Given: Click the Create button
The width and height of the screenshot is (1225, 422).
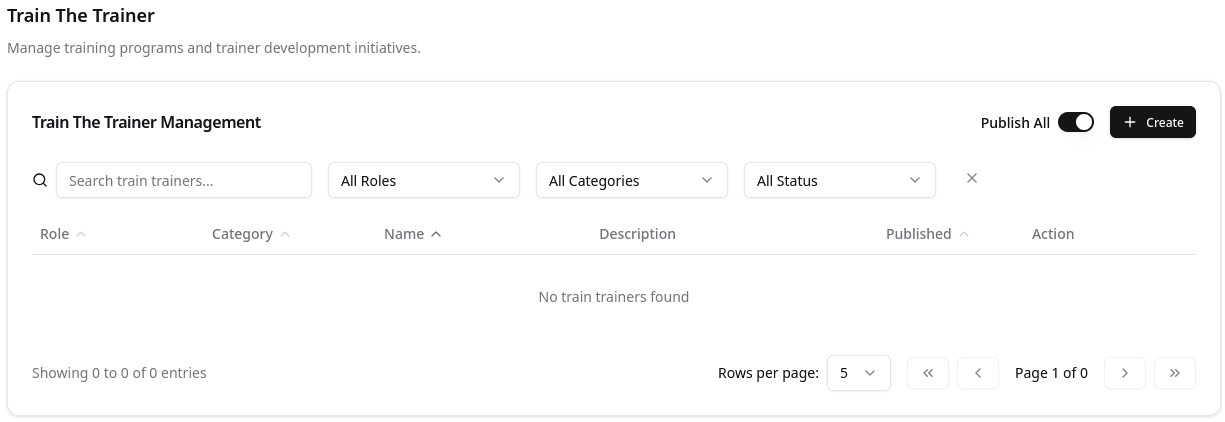Looking at the screenshot, I should pos(1153,122).
